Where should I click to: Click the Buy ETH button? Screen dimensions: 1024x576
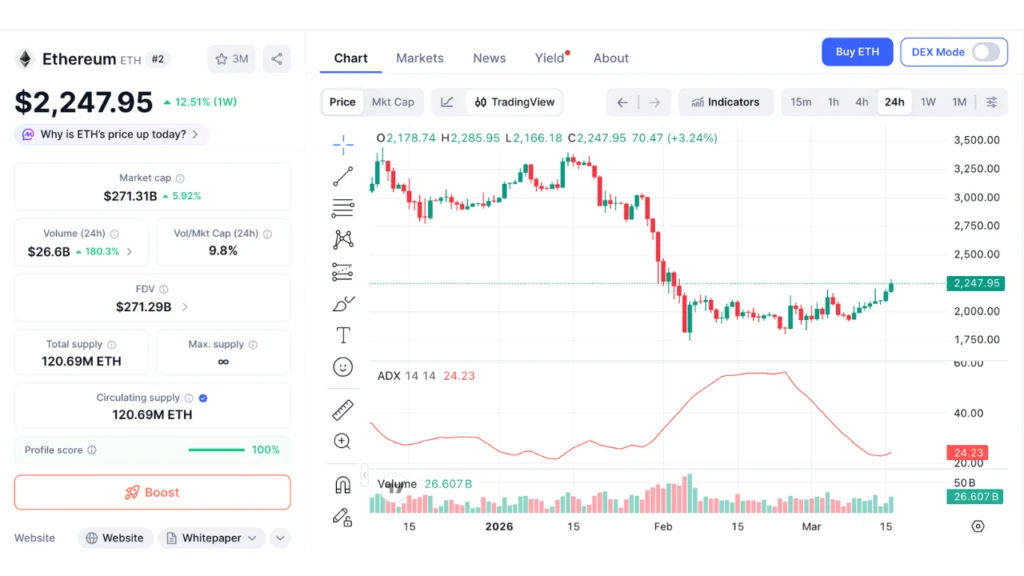click(857, 51)
